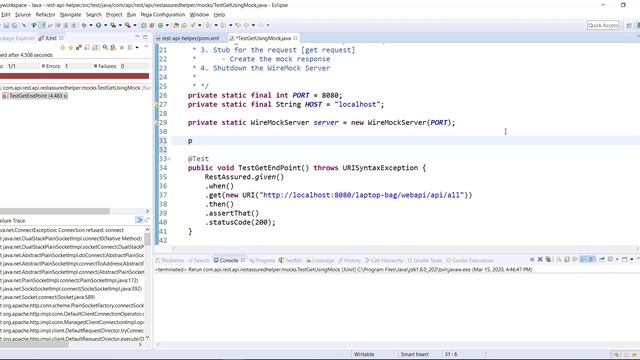640x360 pixels.
Task: Open Display Selected Console dropdown arrow
Action: 617,259
